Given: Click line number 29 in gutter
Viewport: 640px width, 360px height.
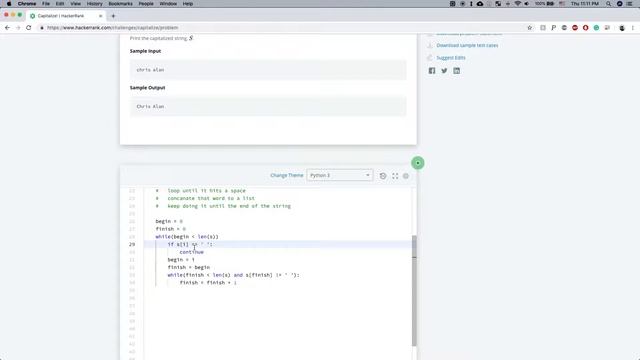Looking at the screenshot, I should tap(132, 244).
